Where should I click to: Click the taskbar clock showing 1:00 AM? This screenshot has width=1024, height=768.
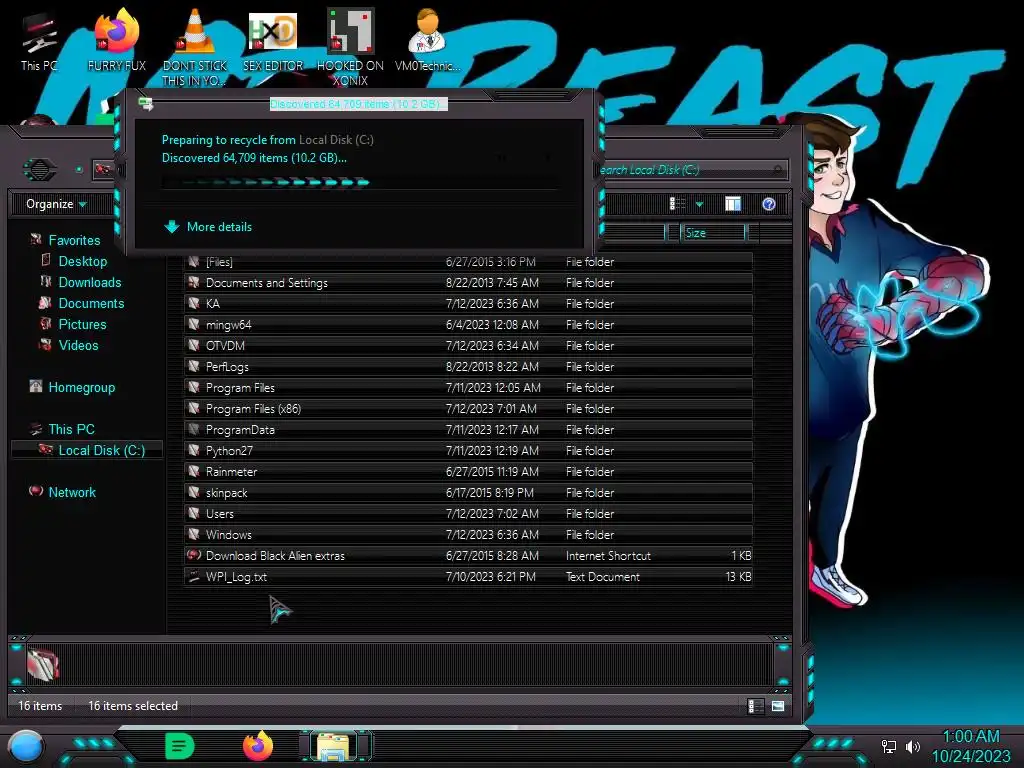point(971,746)
